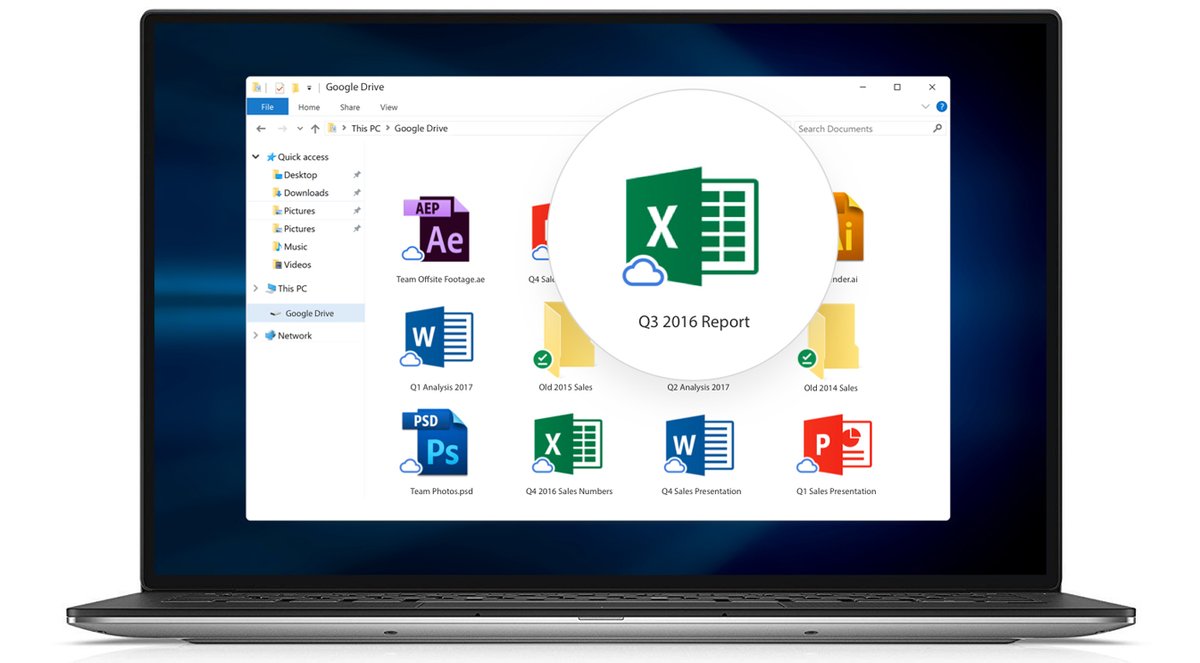
Task: Click the green synced checkmark on Old 2014 Sales
Action: (x=807, y=358)
